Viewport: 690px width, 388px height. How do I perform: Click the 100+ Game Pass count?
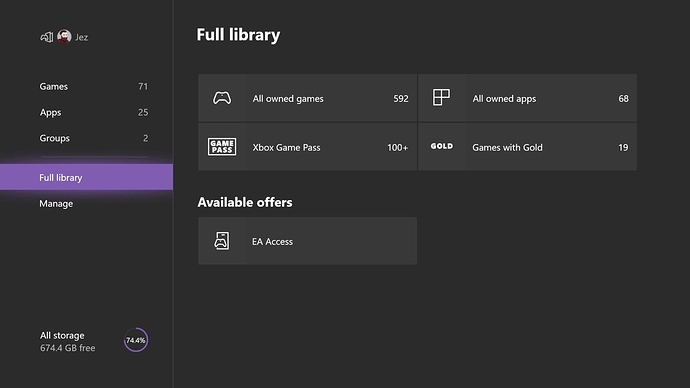397,147
